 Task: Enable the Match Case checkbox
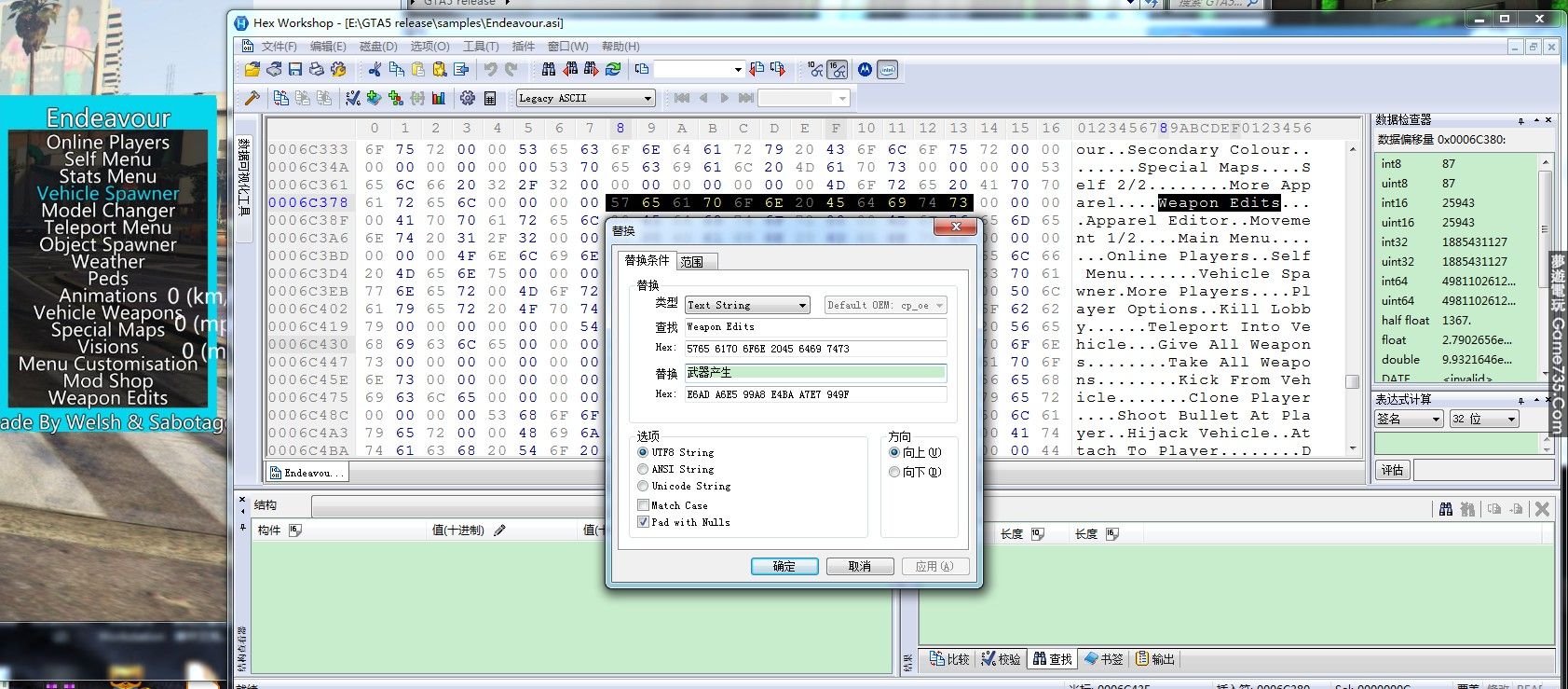[643, 505]
